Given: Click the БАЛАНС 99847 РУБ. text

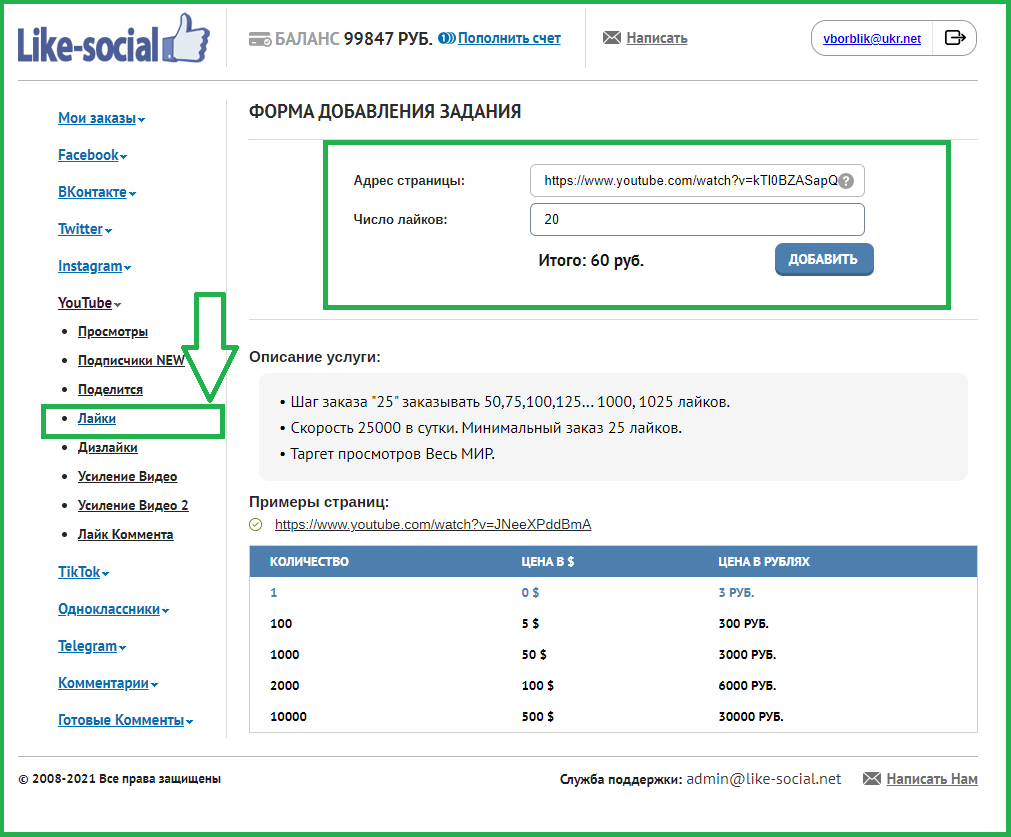Looking at the screenshot, I should tap(353, 39).
